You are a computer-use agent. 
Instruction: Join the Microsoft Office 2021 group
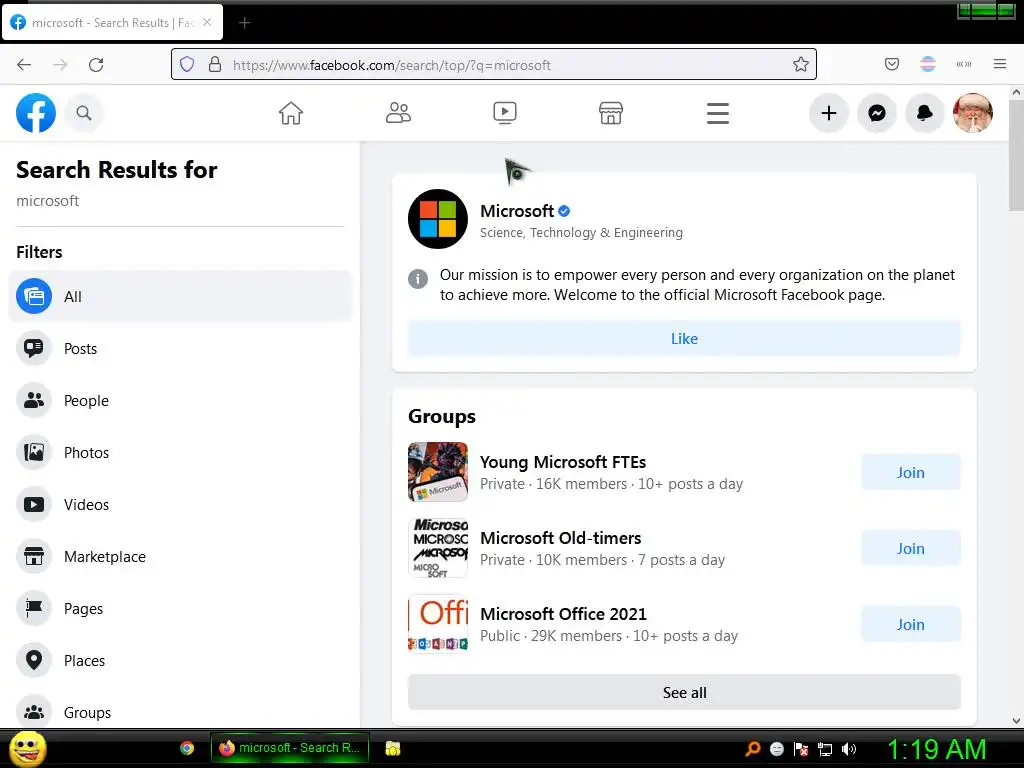coord(910,624)
